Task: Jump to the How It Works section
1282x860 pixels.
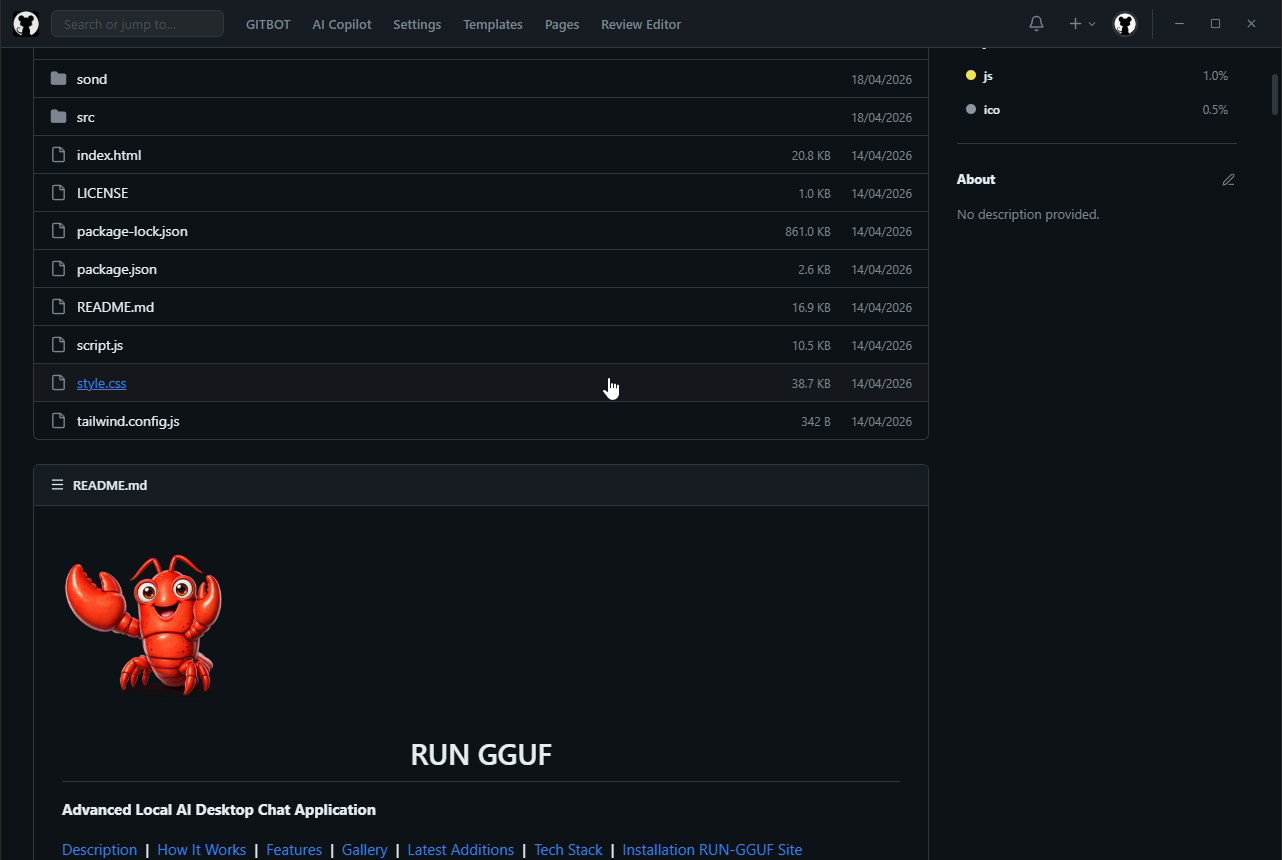Action: (x=201, y=849)
